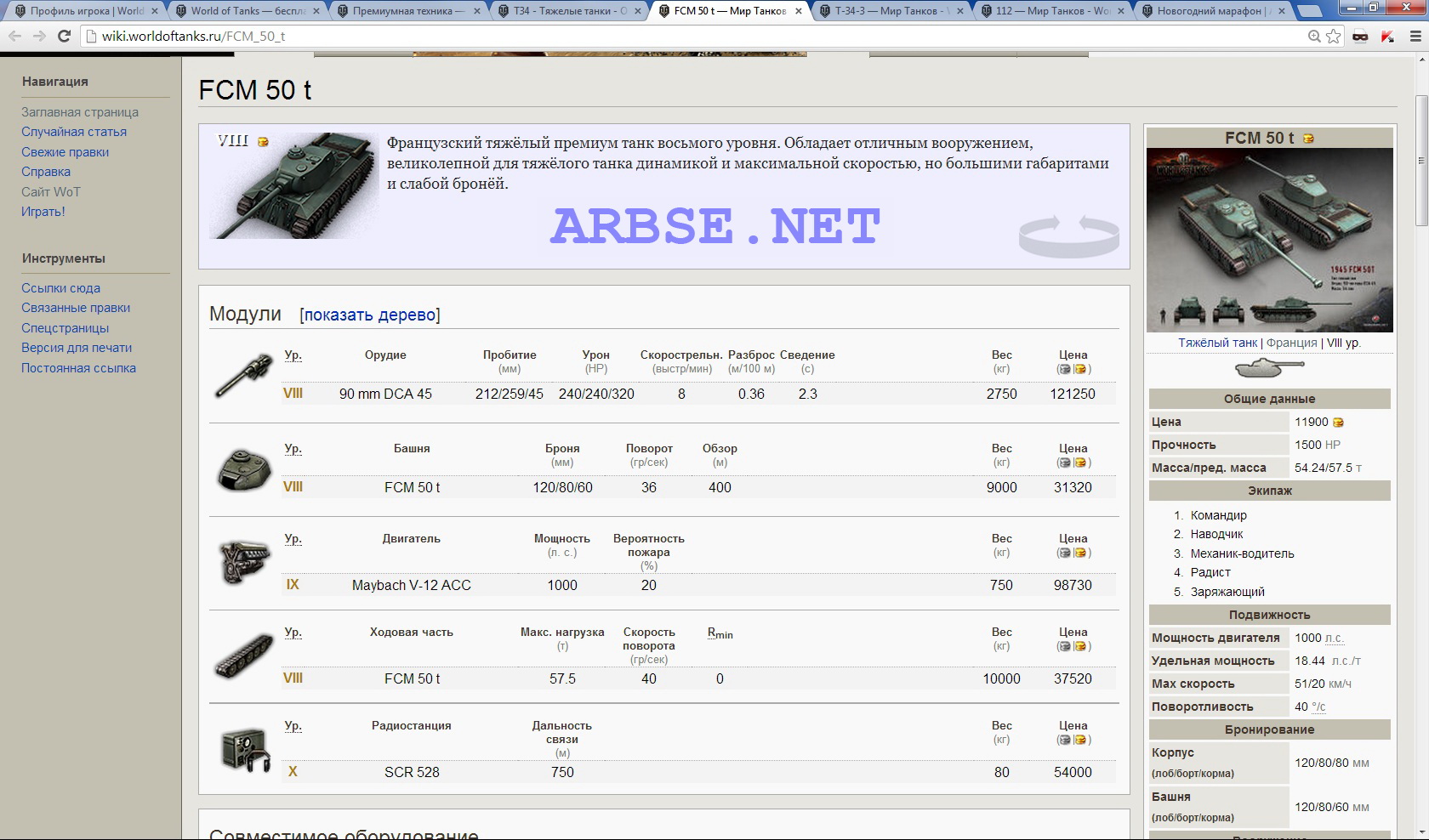The image size is (1429, 840).
Task: Click the browser forward arrow
Action: [39, 37]
